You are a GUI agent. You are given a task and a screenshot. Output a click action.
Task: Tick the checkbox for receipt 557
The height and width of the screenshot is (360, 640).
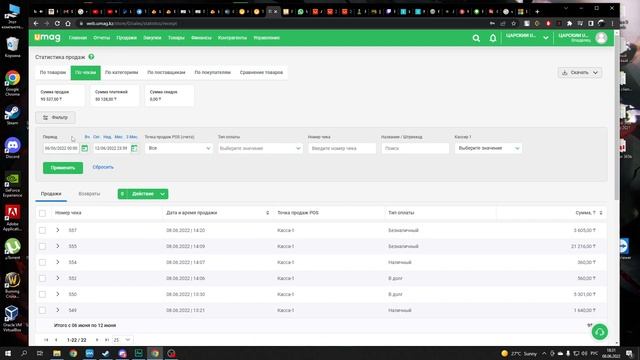coord(42,230)
